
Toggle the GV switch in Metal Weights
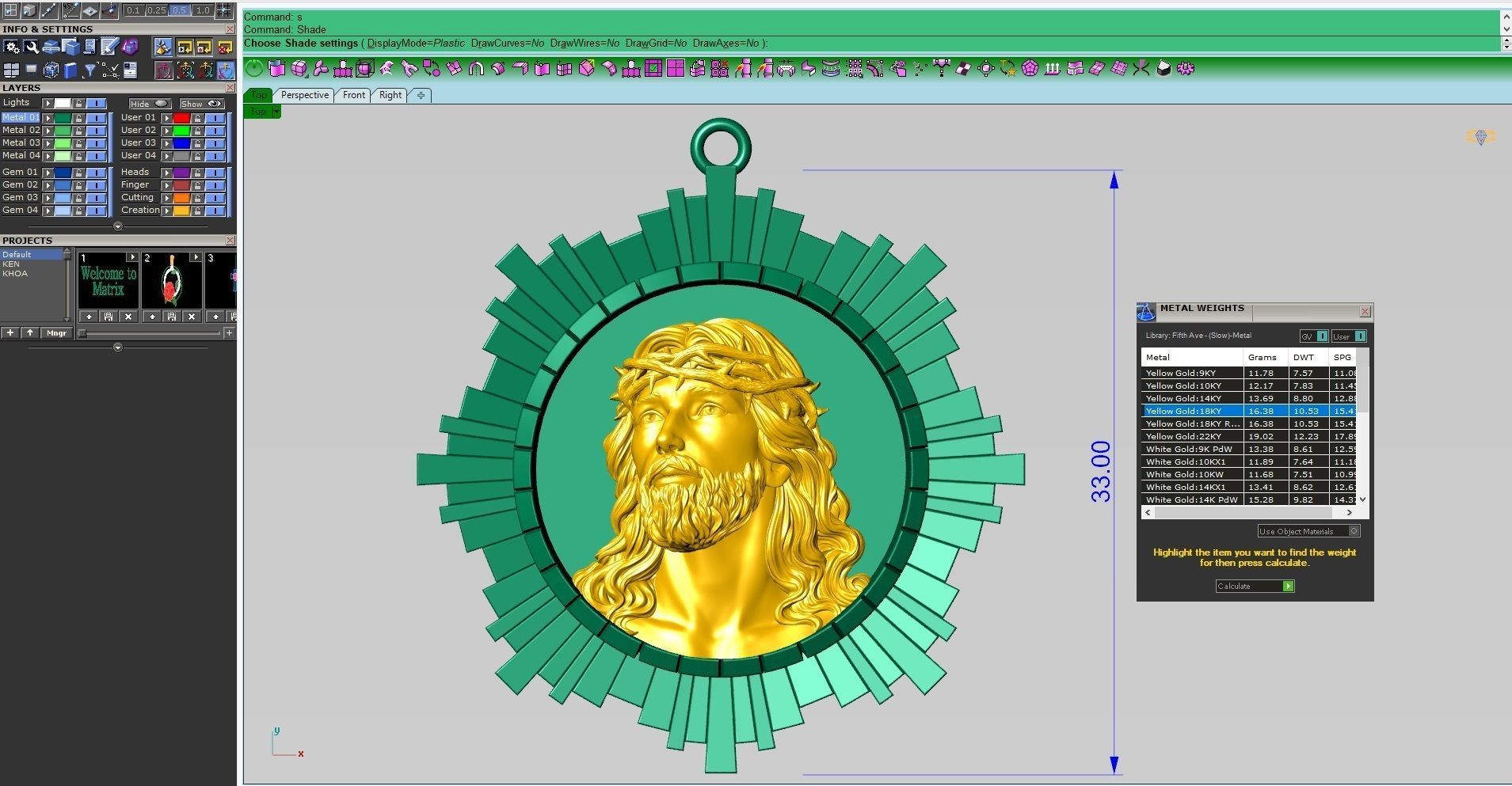[x=1314, y=336]
